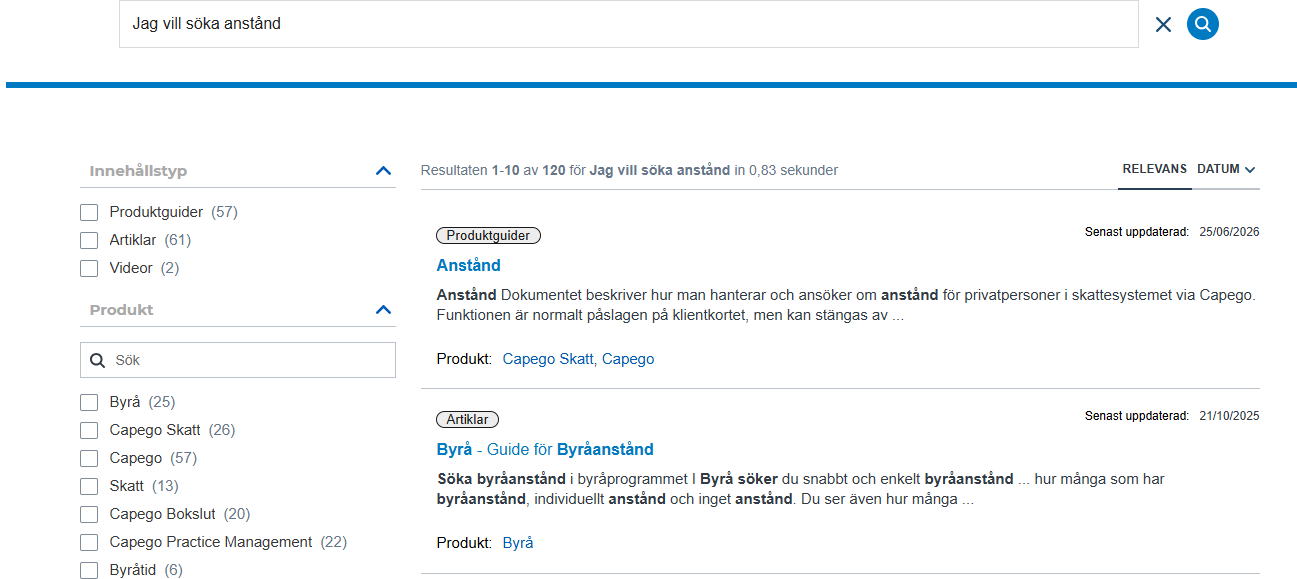Check the Videor filter checkbox
This screenshot has width=1297, height=579.
(x=89, y=268)
